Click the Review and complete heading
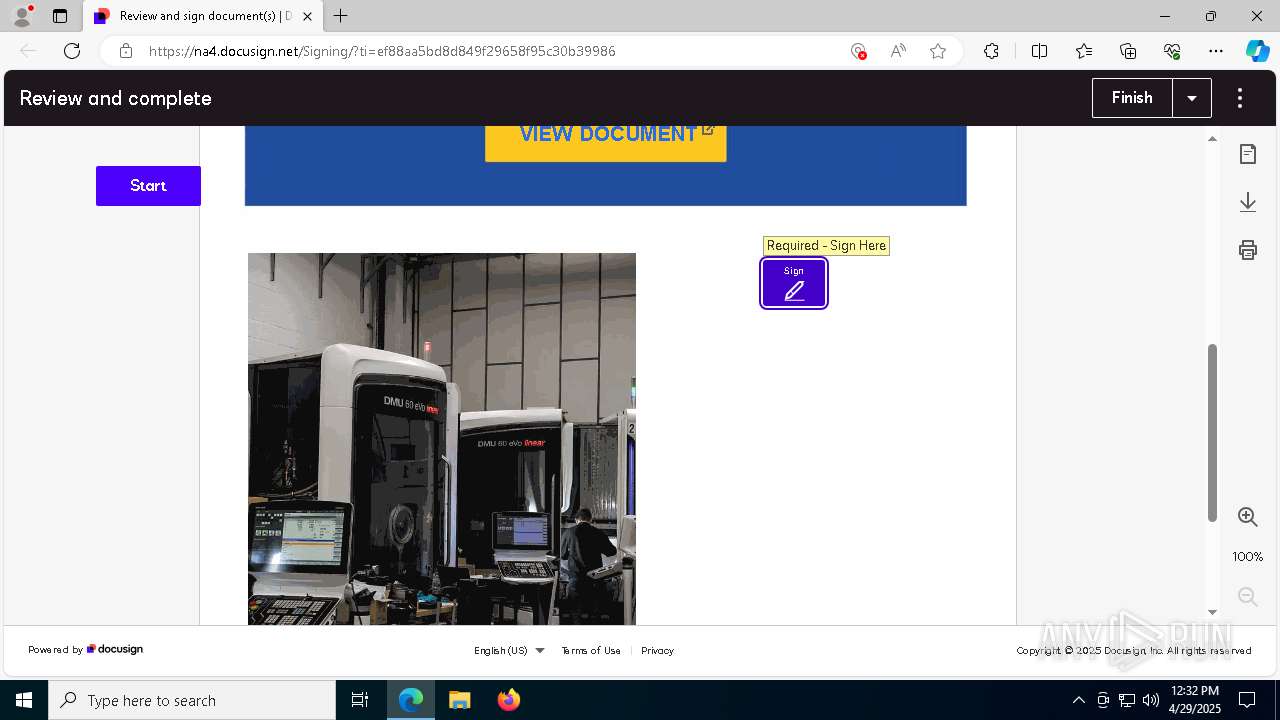Screen dimensions: 1280x720 pos(116,98)
